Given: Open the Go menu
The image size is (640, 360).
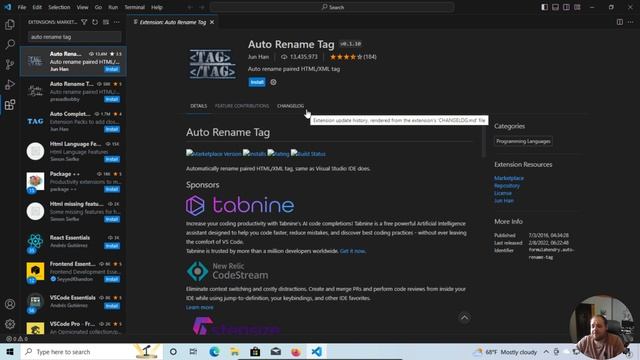Looking at the screenshot, I should pos(98,7).
